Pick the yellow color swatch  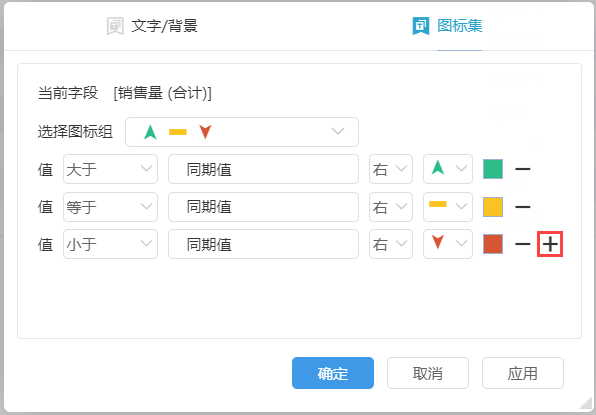pos(493,207)
